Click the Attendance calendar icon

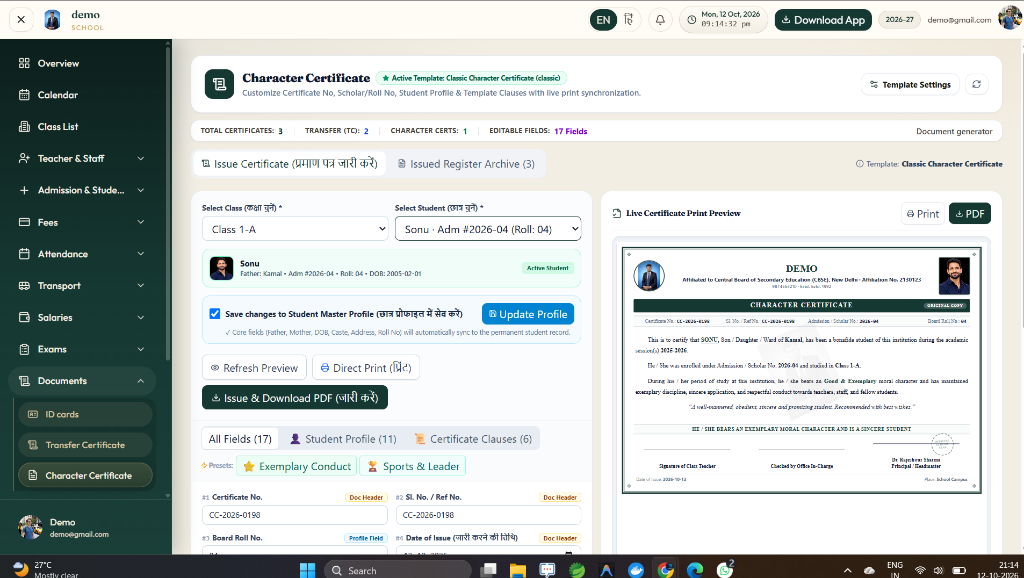click(x=24, y=253)
